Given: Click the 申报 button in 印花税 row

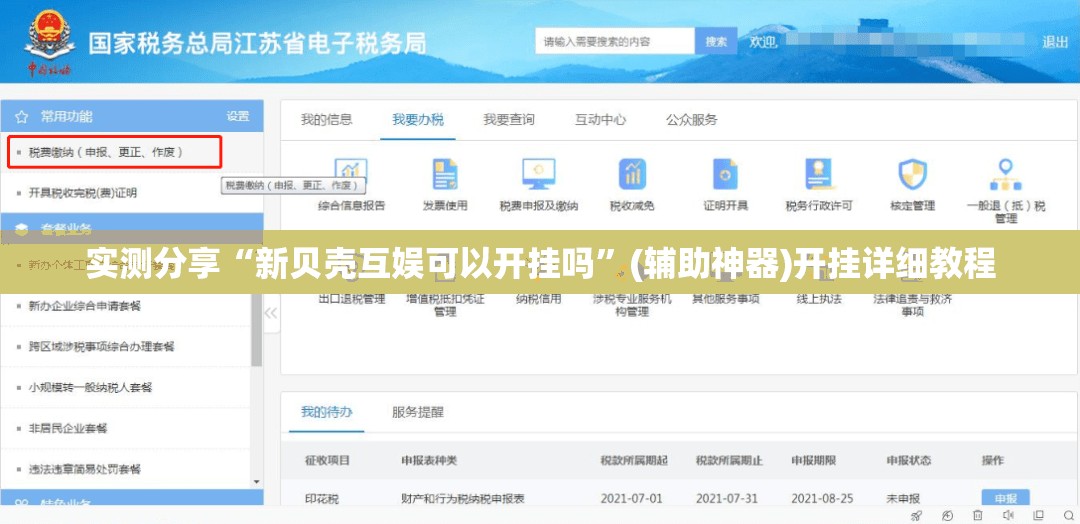Looking at the screenshot, I should click(x=1006, y=498).
